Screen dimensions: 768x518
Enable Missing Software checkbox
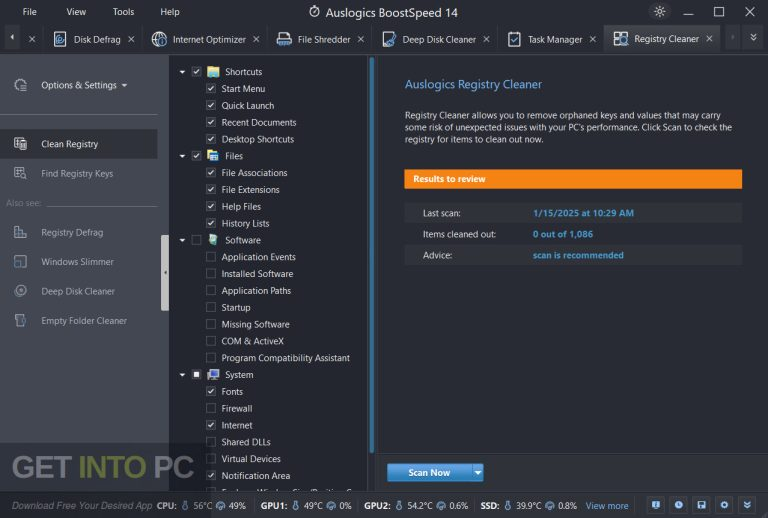tap(211, 324)
